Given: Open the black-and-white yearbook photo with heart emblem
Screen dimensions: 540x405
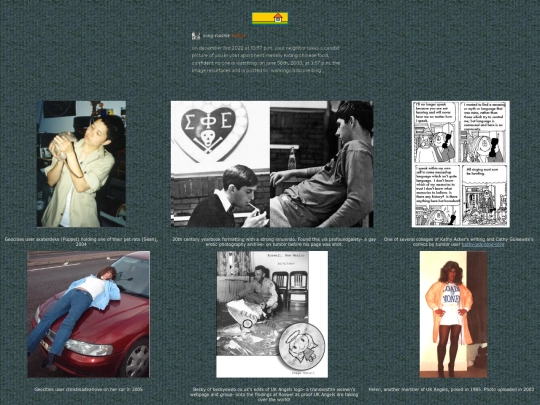Looking at the screenshot, I should [x=272, y=164].
